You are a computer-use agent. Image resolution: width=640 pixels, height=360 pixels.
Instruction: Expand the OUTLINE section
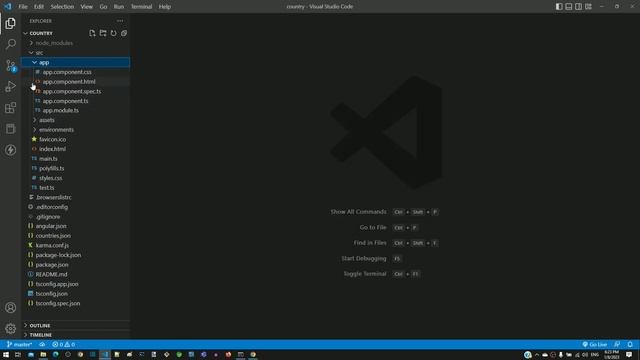(76, 325)
